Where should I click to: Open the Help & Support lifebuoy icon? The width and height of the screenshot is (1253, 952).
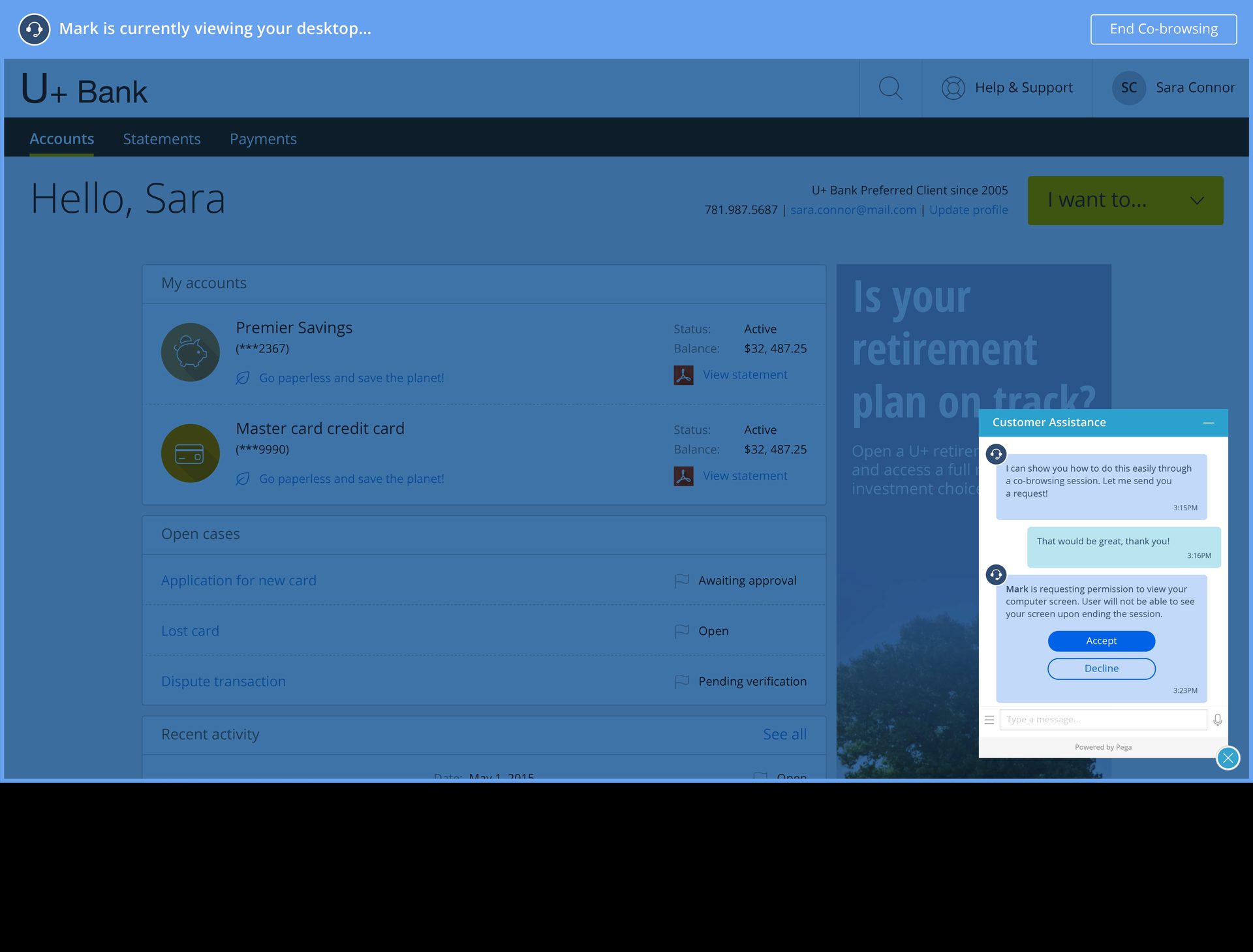[x=952, y=88]
